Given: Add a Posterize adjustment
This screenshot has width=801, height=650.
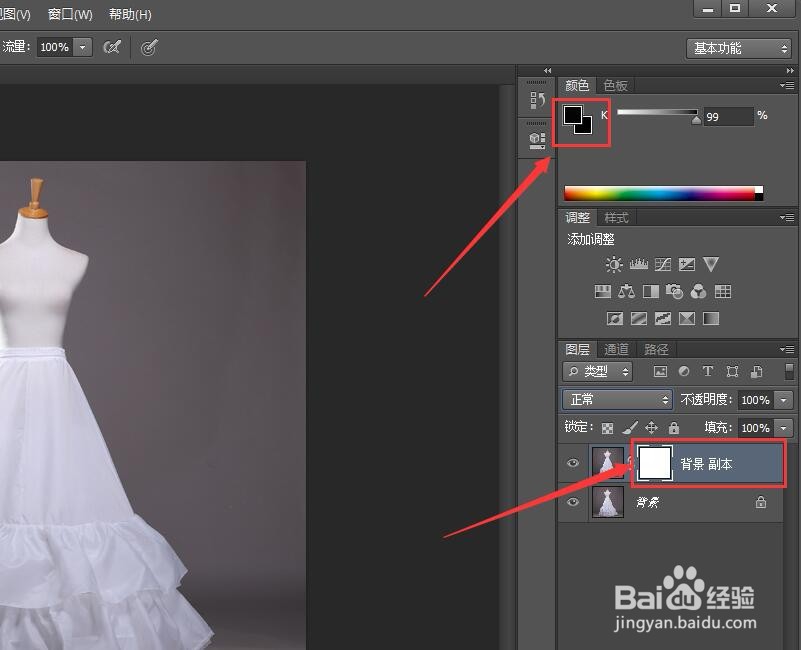Looking at the screenshot, I should (639, 319).
